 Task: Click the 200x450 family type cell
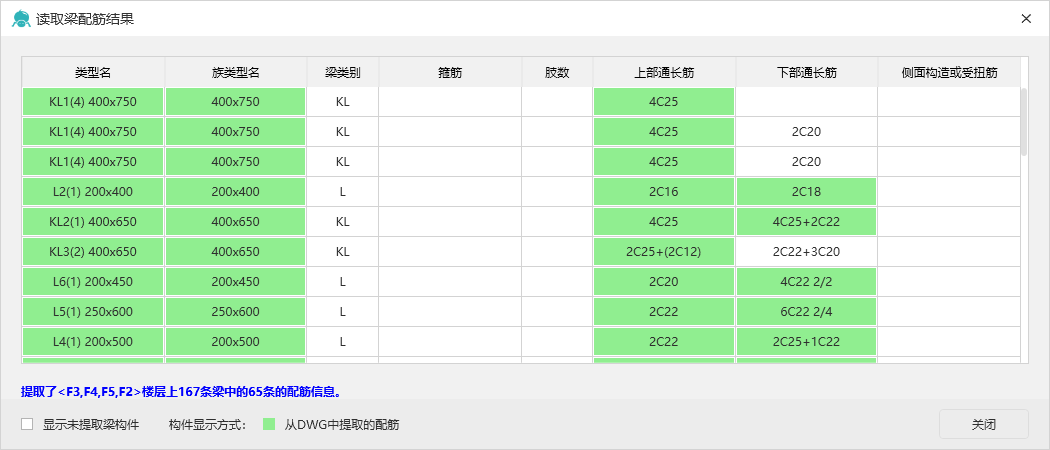click(x=236, y=282)
